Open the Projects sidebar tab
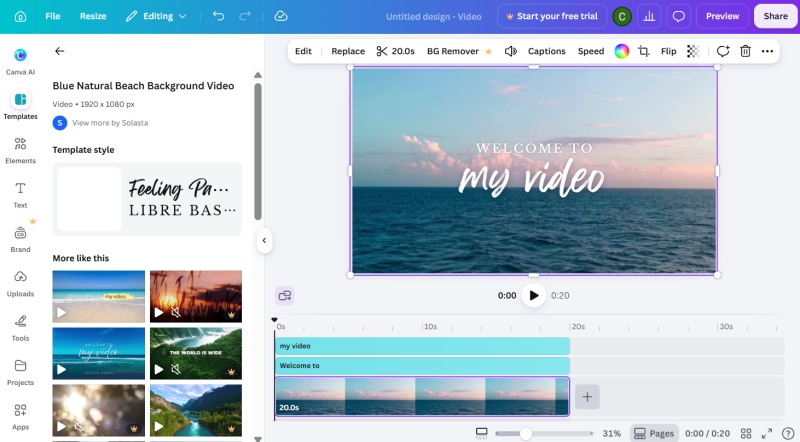 [x=20, y=372]
